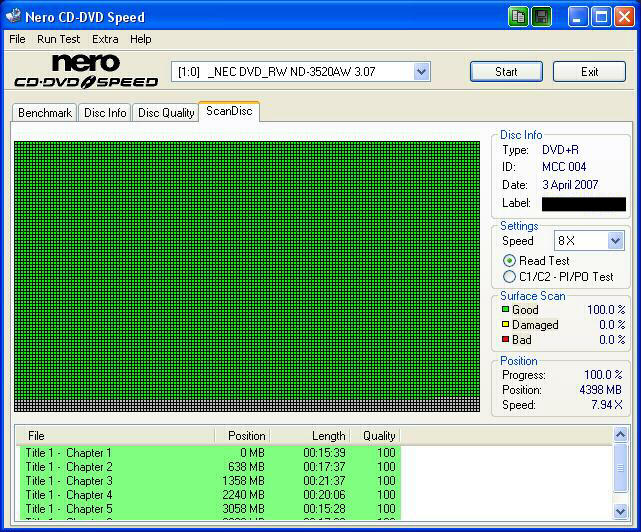Click the DVD+R disc type value
This screenshot has height=532, width=641.
pyautogui.click(x=560, y=150)
